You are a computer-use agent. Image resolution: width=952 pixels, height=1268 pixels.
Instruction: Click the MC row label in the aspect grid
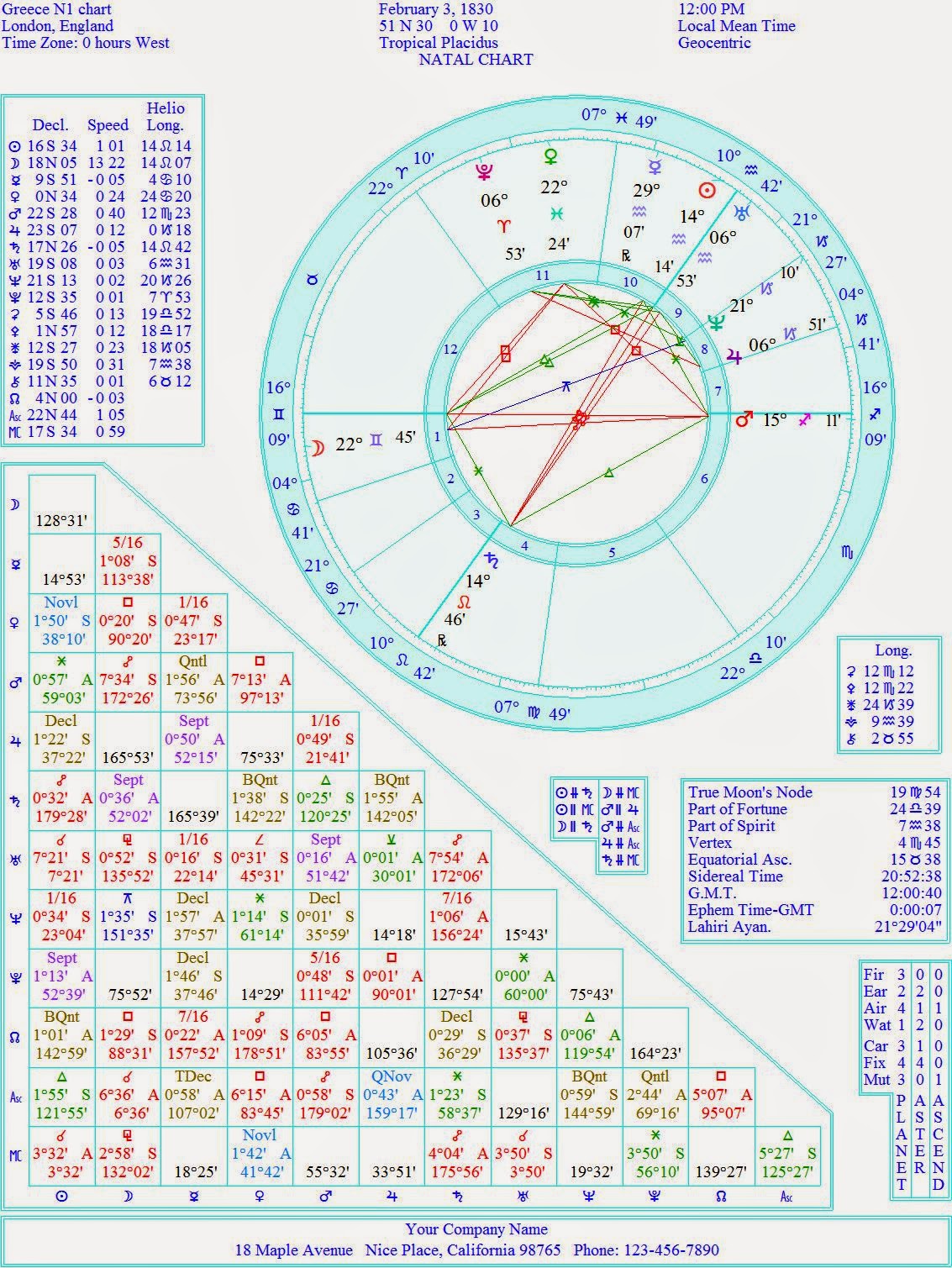[14, 1157]
